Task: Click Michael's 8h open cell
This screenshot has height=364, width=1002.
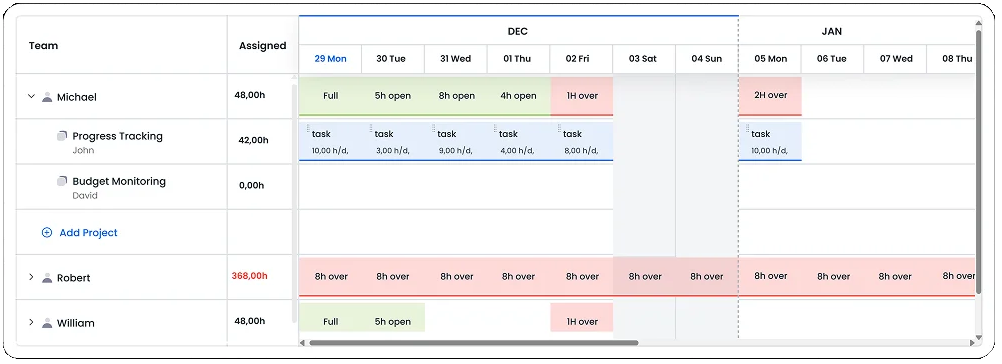Action: point(456,96)
